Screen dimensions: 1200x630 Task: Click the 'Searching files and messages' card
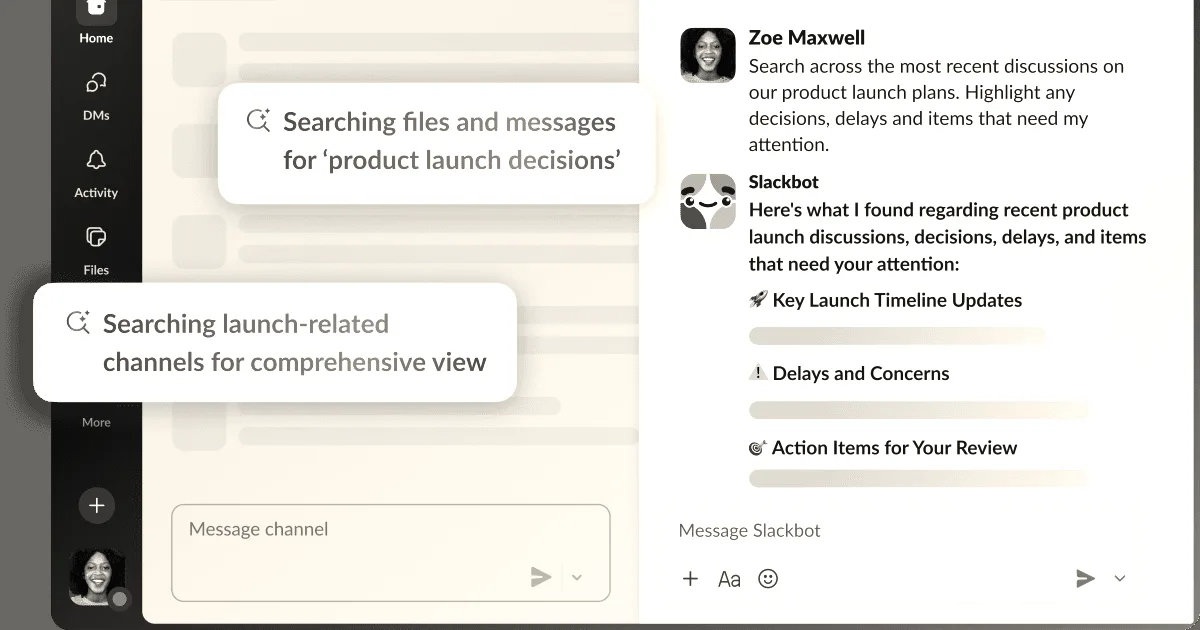(x=436, y=142)
